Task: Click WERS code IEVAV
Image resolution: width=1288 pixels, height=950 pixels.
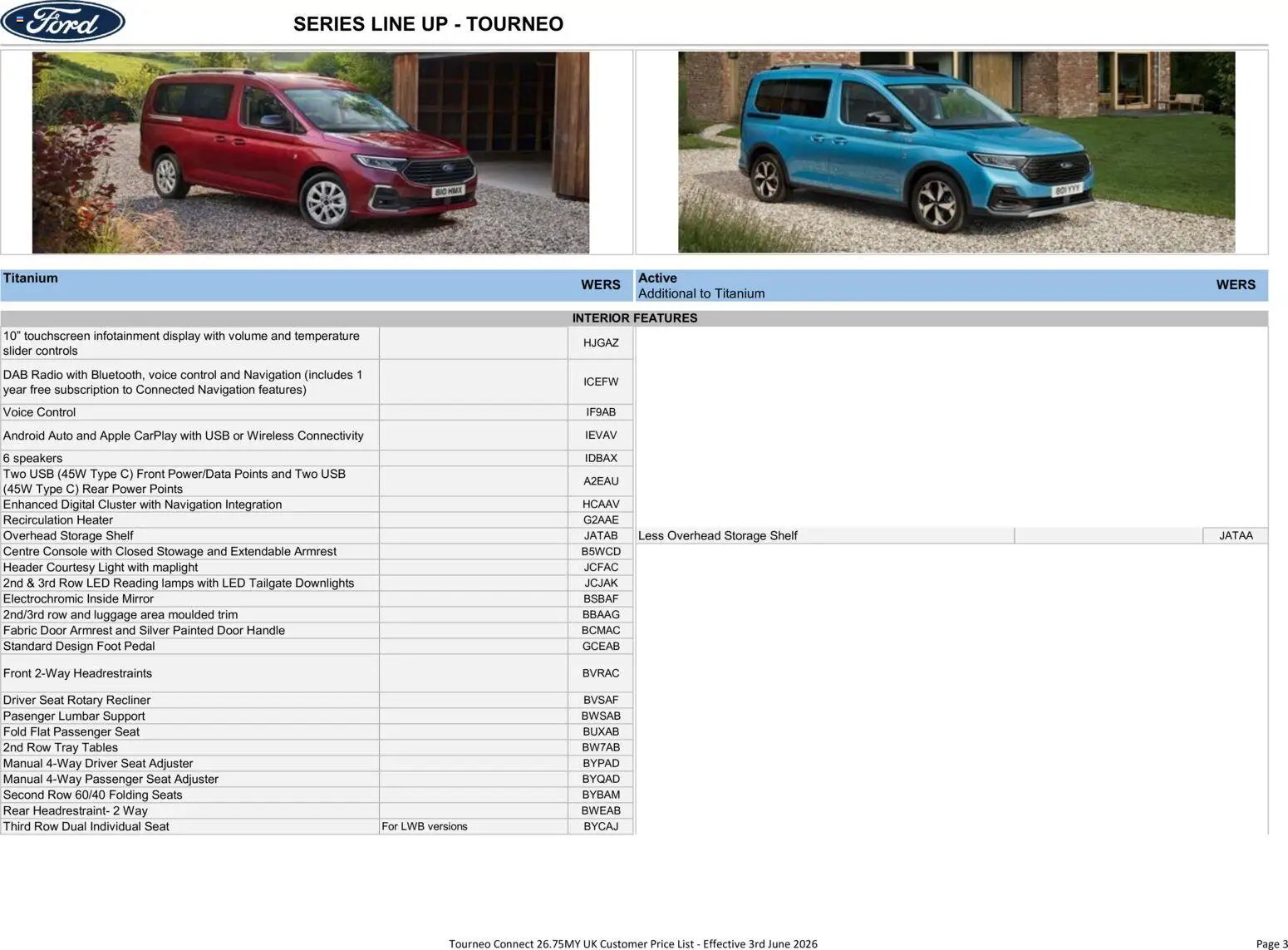Action: [x=601, y=436]
